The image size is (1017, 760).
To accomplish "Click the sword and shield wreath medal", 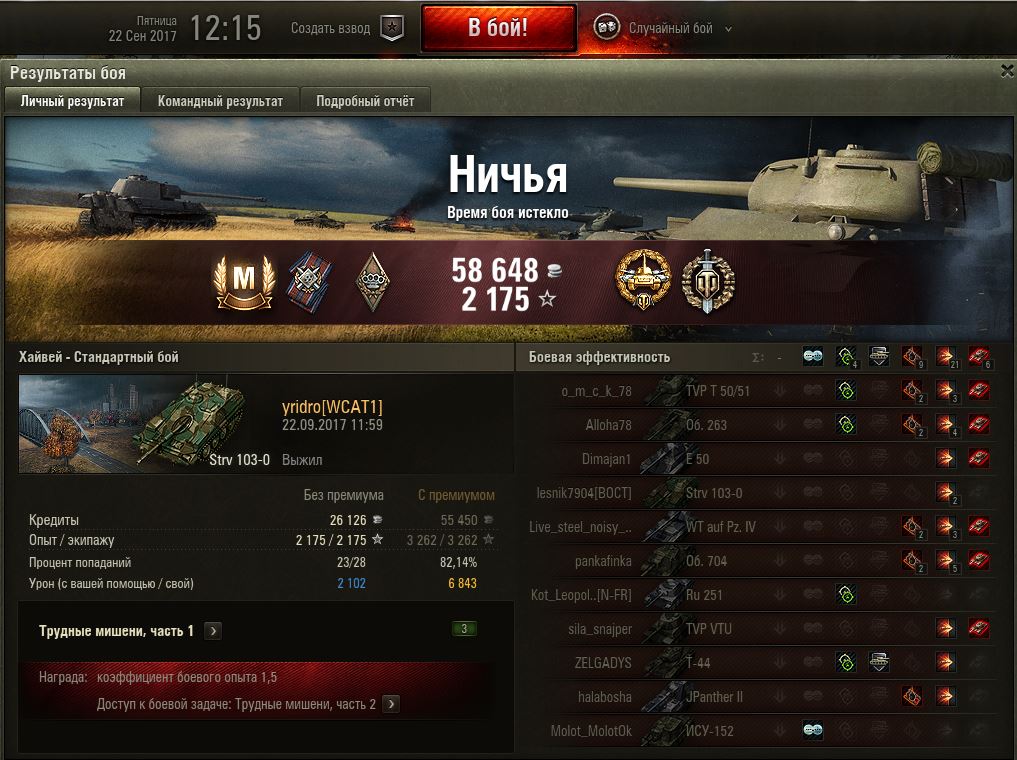I will 708,282.
